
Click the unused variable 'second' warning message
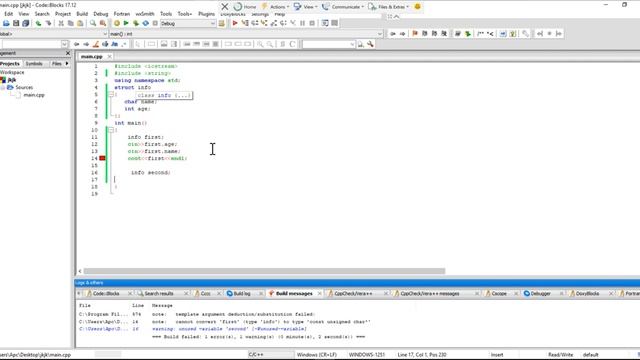(229, 329)
